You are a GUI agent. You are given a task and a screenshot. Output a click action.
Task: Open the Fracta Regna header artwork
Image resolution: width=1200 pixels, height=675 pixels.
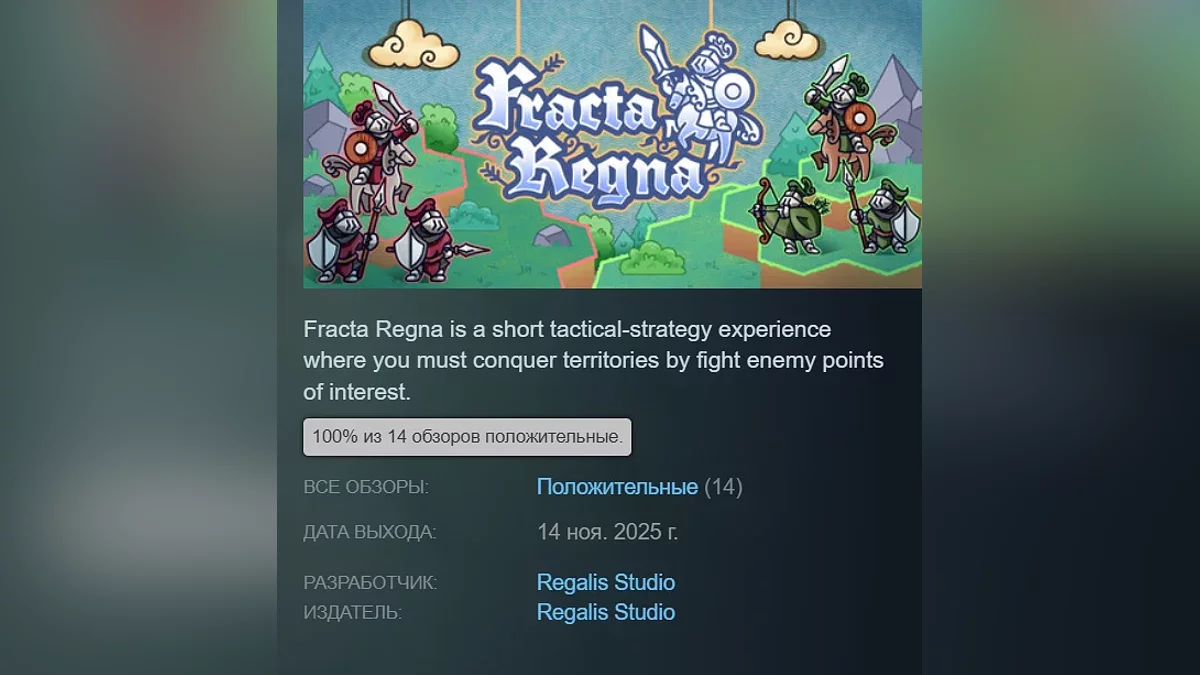pyautogui.click(x=612, y=144)
